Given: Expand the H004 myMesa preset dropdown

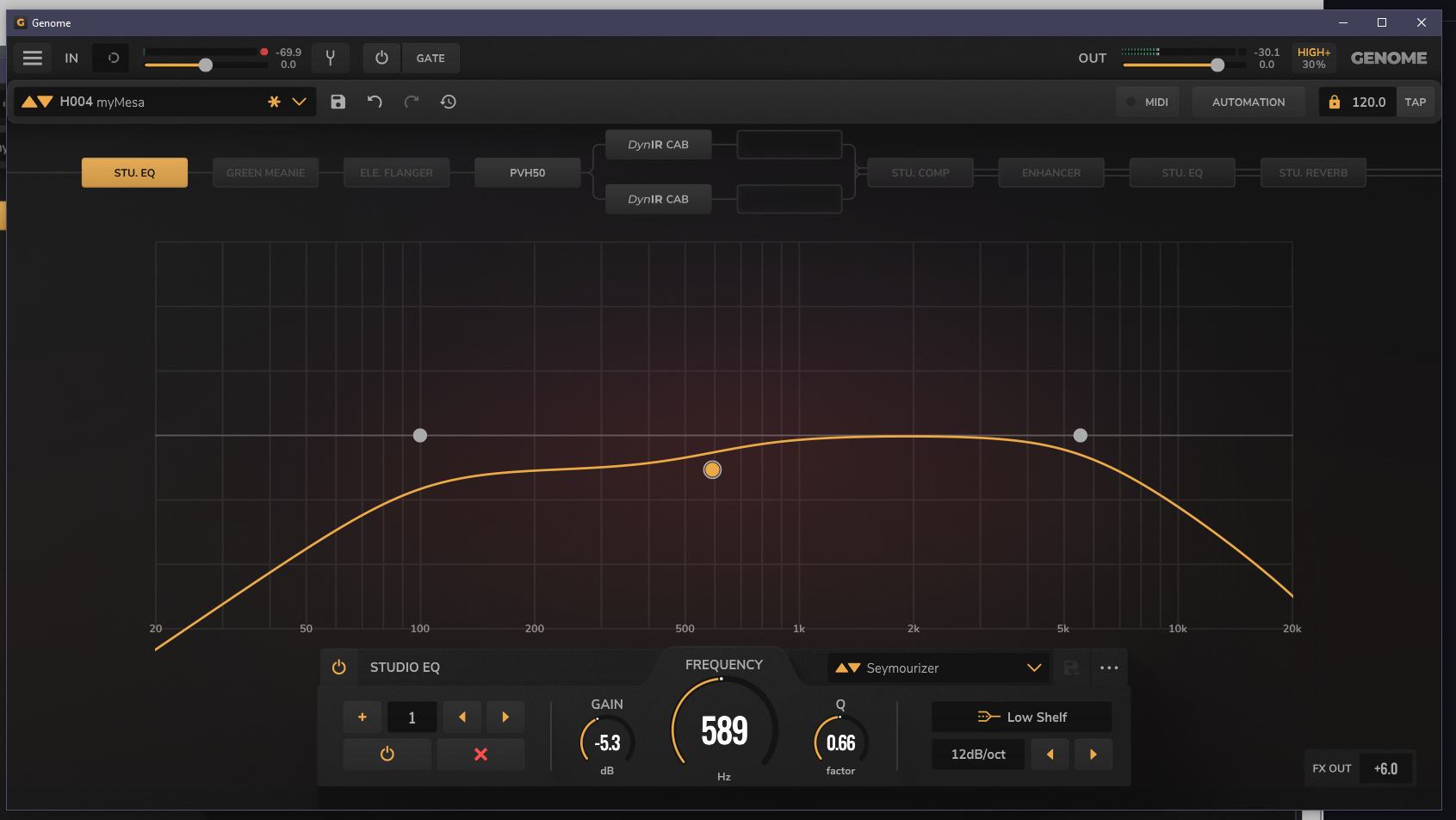Looking at the screenshot, I should pos(299,102).
